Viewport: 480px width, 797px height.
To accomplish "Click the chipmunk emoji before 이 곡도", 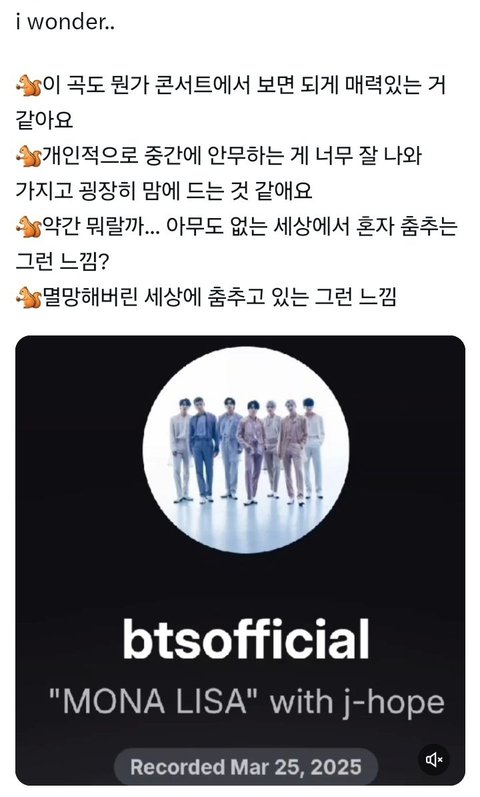I will coord(28,85).
